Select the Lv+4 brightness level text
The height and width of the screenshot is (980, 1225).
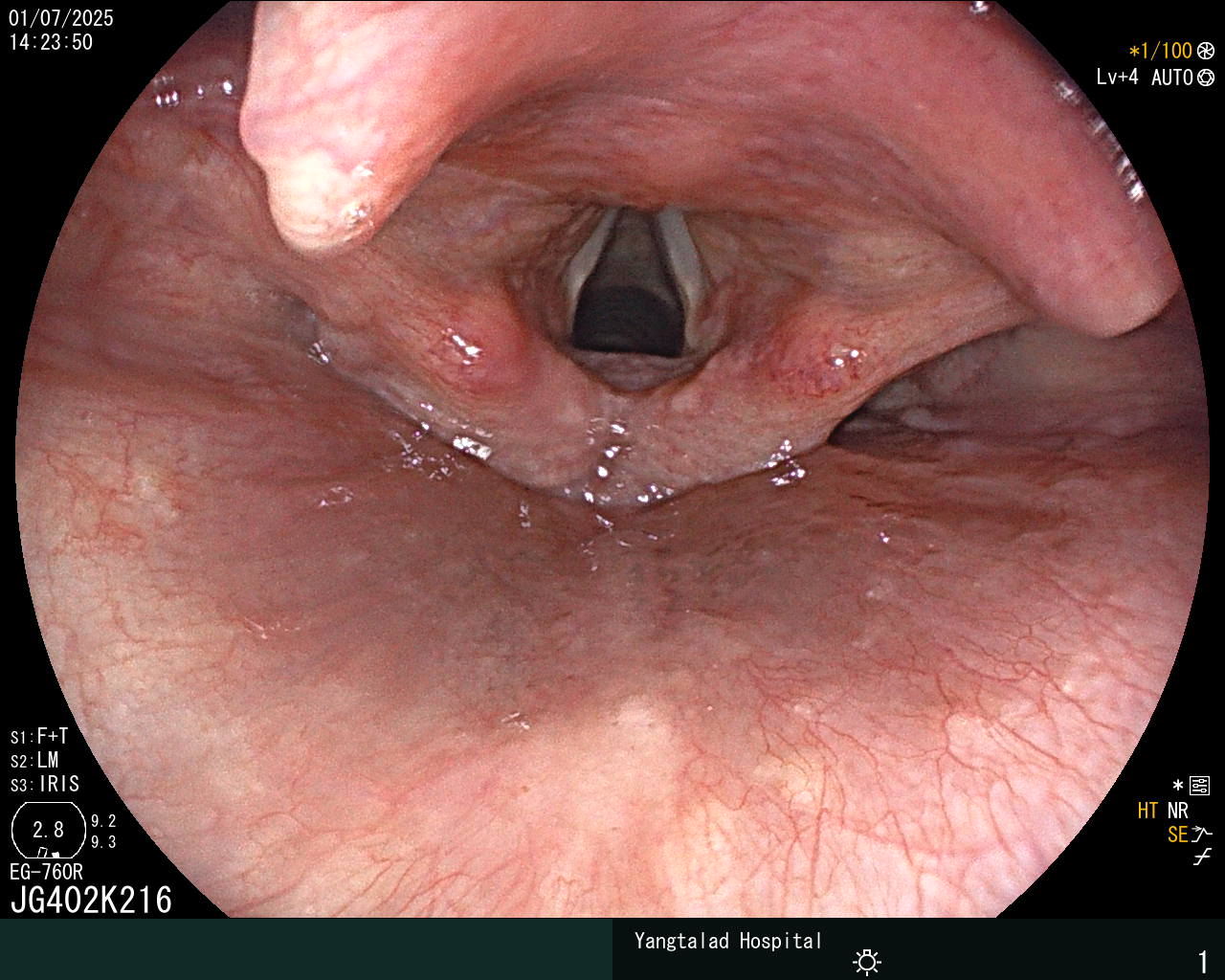[x=1118, y=78]
